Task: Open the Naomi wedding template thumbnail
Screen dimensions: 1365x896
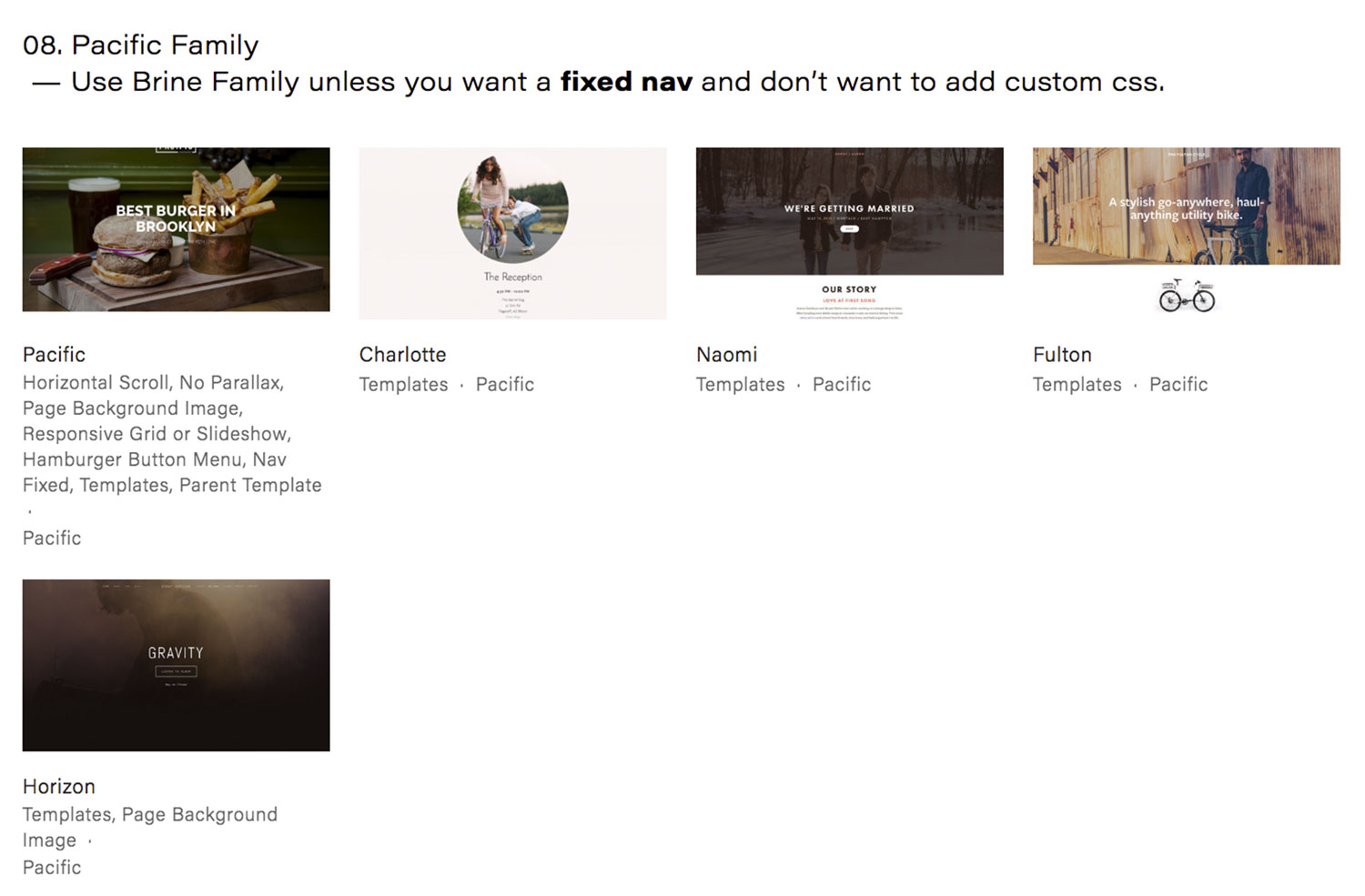Action: (x=849, y=233)
